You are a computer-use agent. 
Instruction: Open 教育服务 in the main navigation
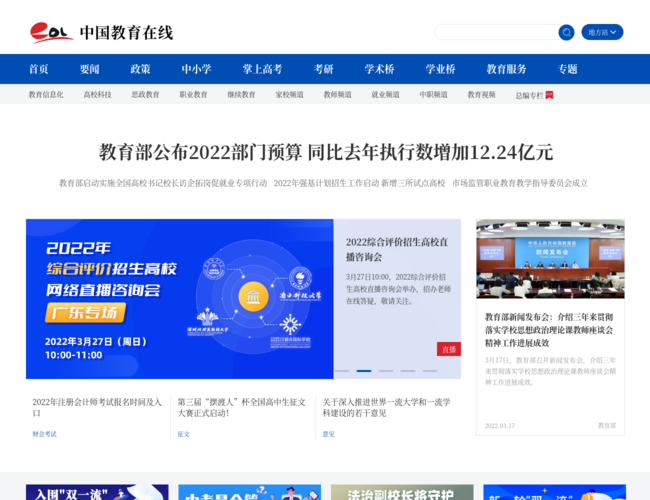click(506, 69)
